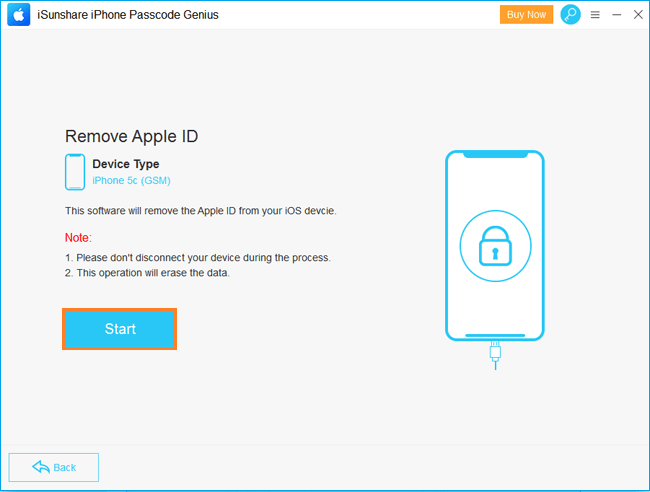Minimize the application window

point(616,15)
